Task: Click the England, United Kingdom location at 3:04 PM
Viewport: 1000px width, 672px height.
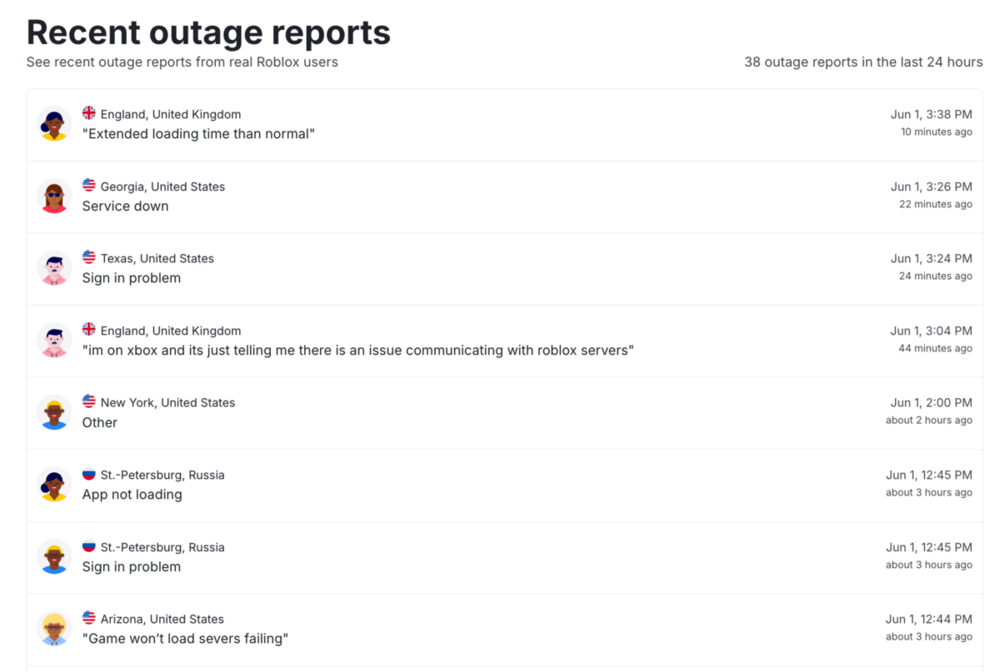Action: (171, 331)
